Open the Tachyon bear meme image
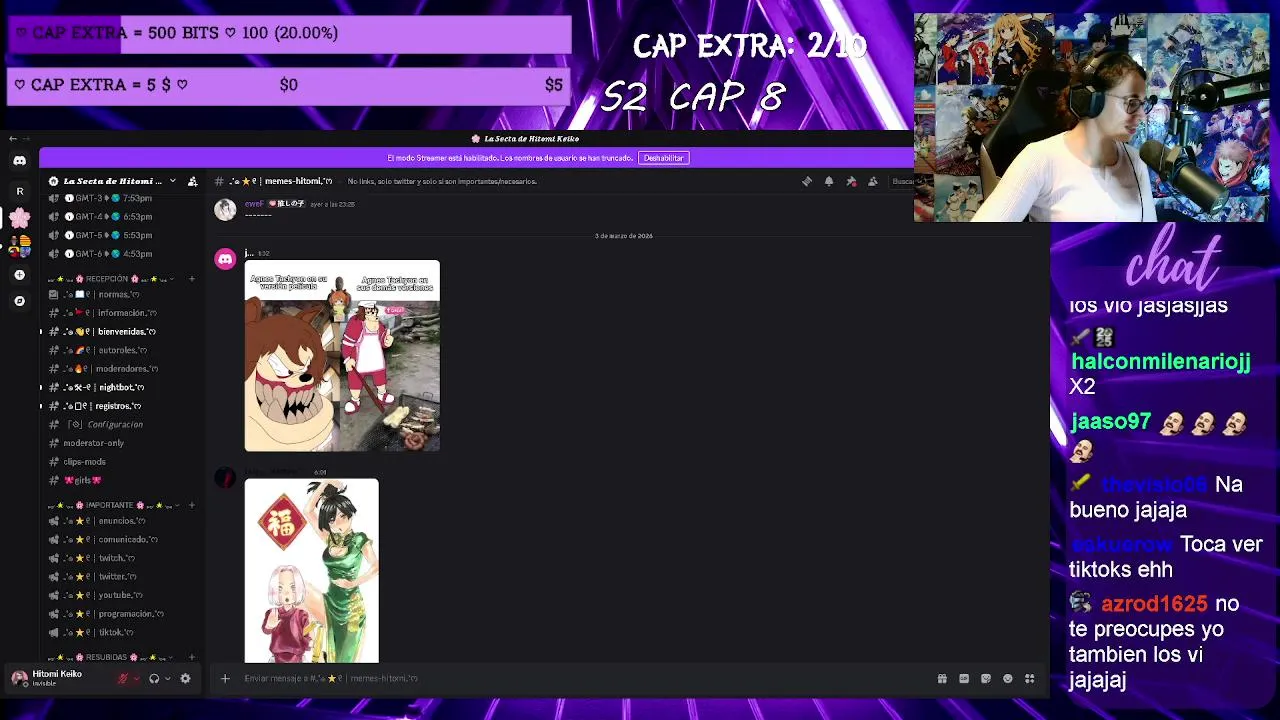Screen dimensions: 1280x720 pyautogui.click(x=342, y=356)
